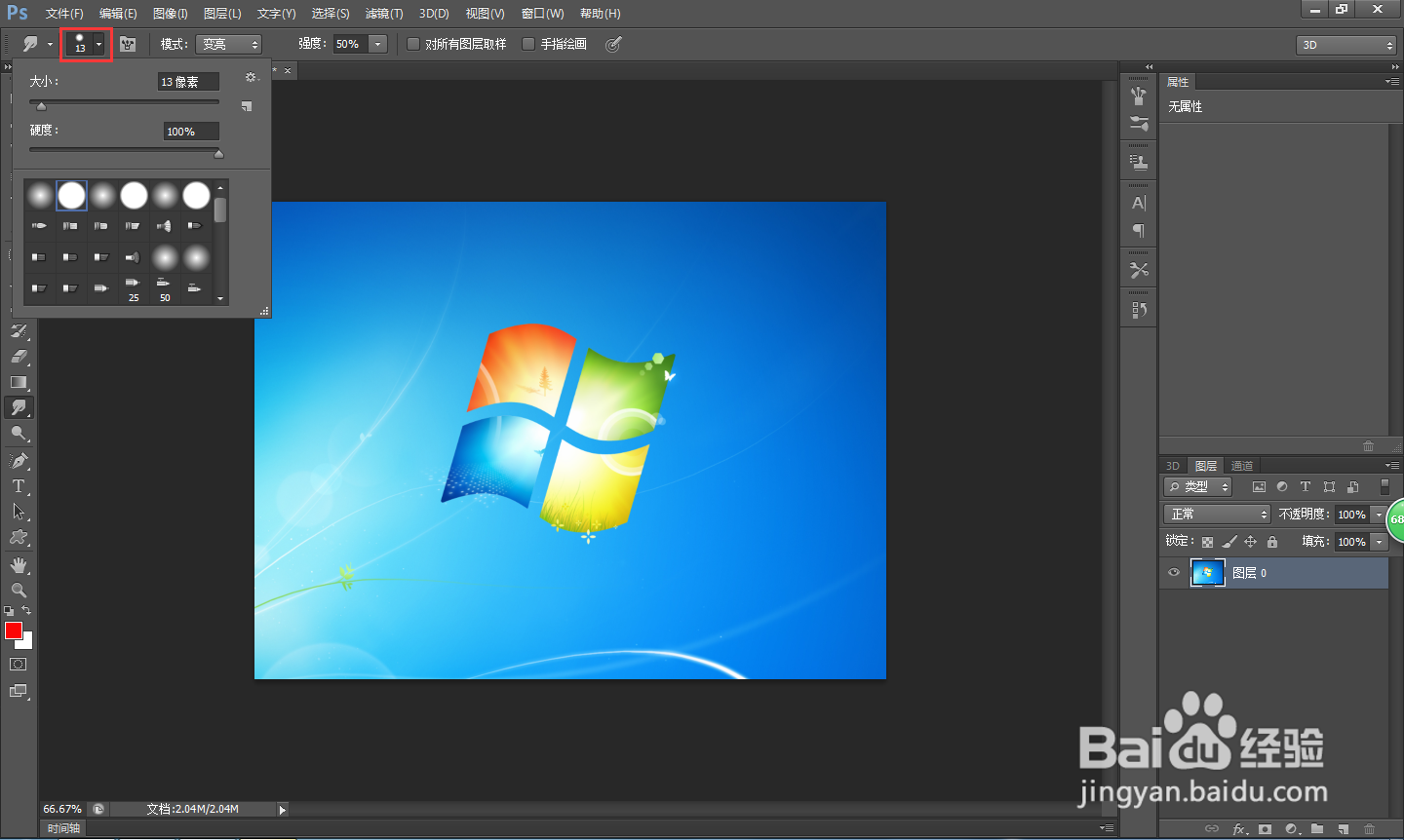Open the Layers panel flyout menu
The image size is (1404, 840).
pyautogui.click(x=1392, y=466)
